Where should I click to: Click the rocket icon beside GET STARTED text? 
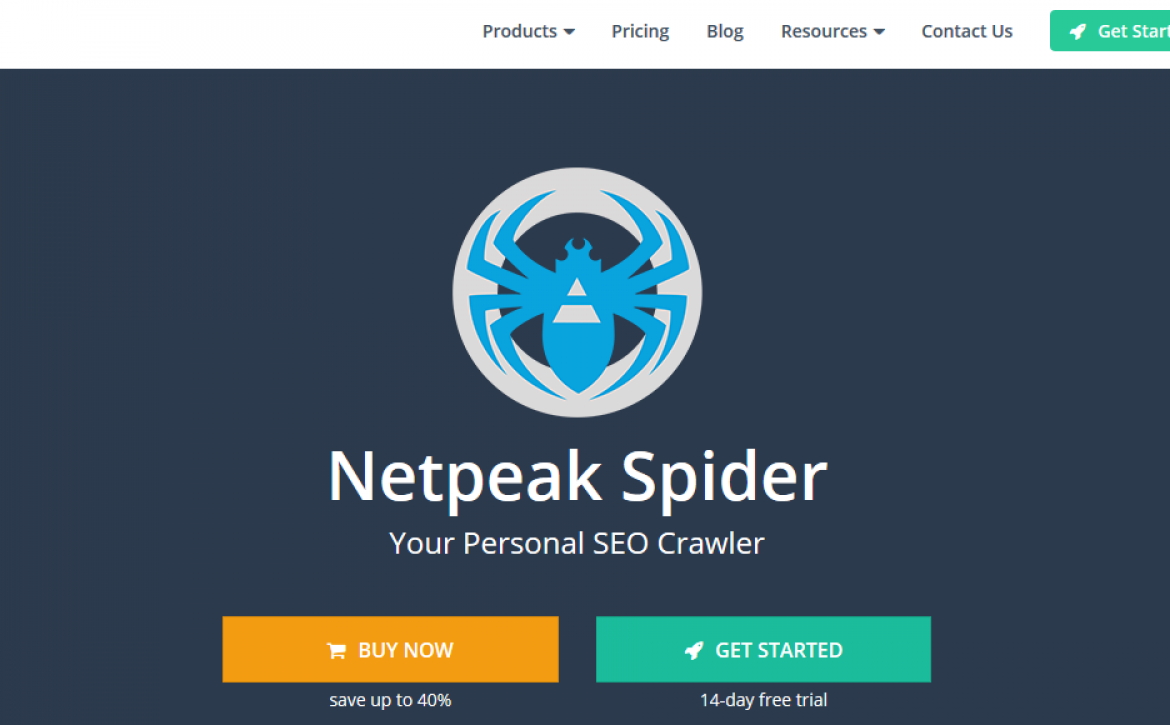[693, 650]
